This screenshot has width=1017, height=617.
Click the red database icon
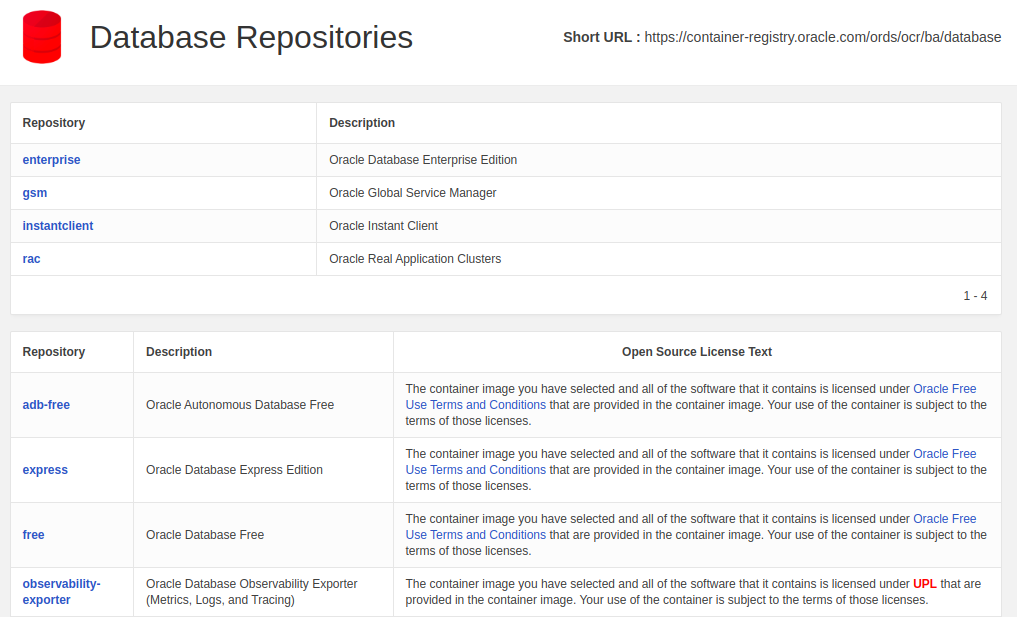tap(42, 37)
